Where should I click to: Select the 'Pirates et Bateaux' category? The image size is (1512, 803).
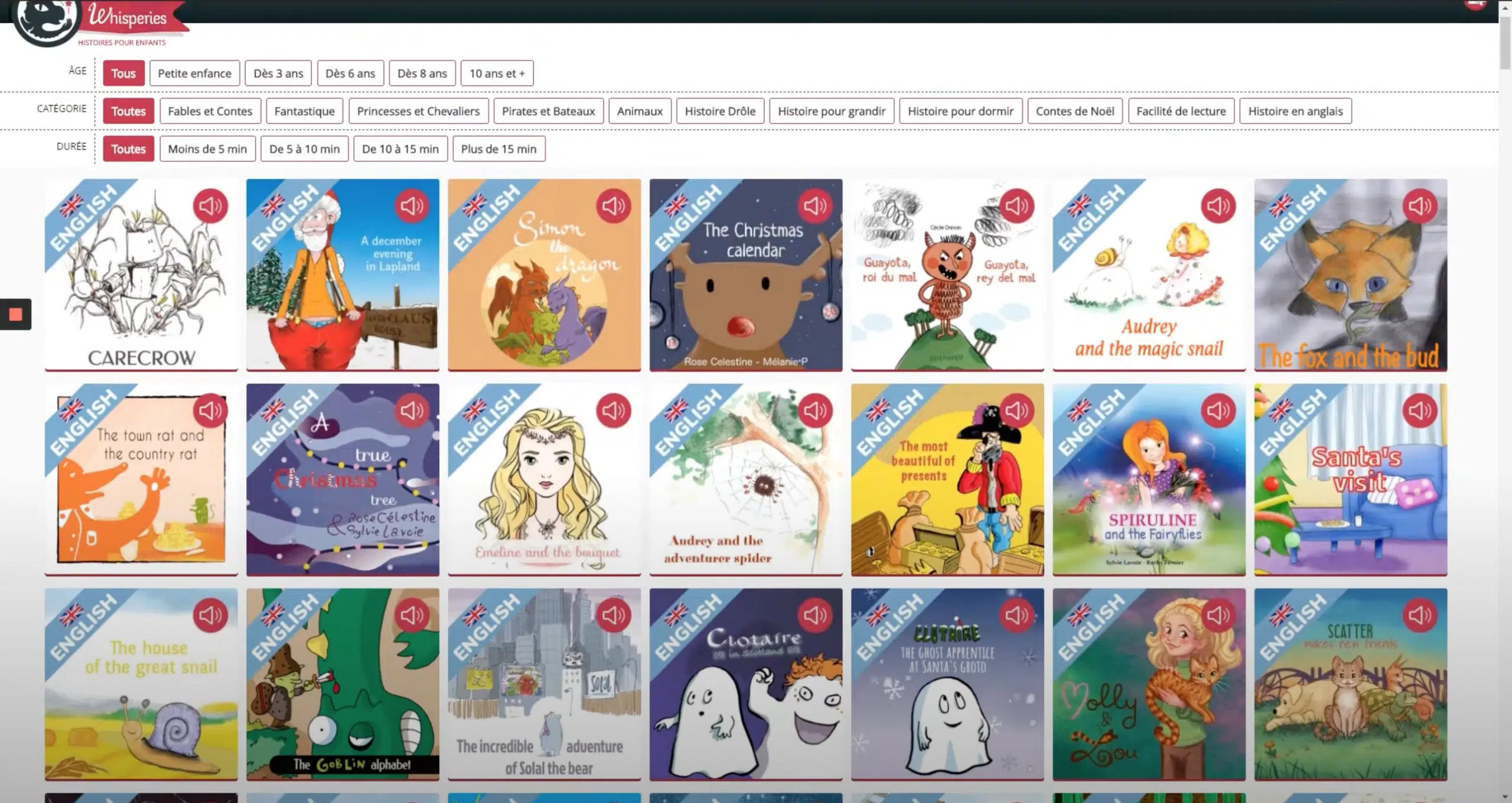point(548,111)
